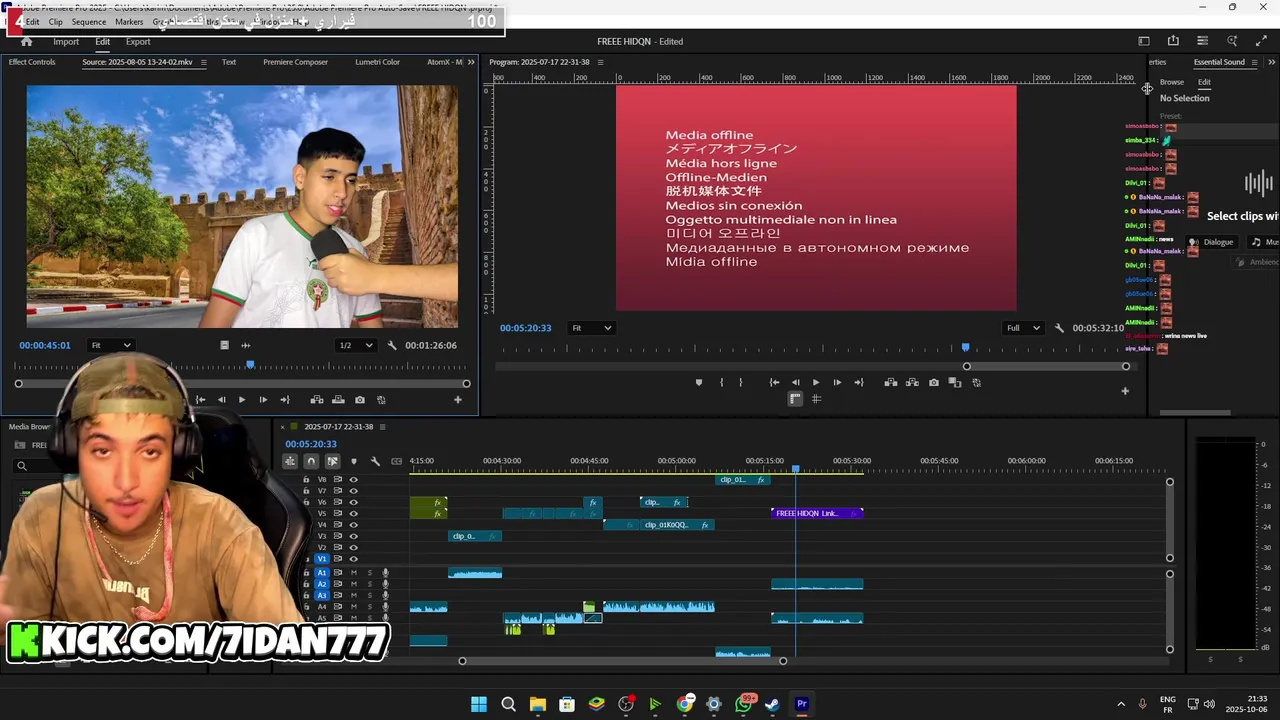The height and width of the screenshot is (720, 1280).
Task: Export frame from Source monitor
Action: point(360,400)
